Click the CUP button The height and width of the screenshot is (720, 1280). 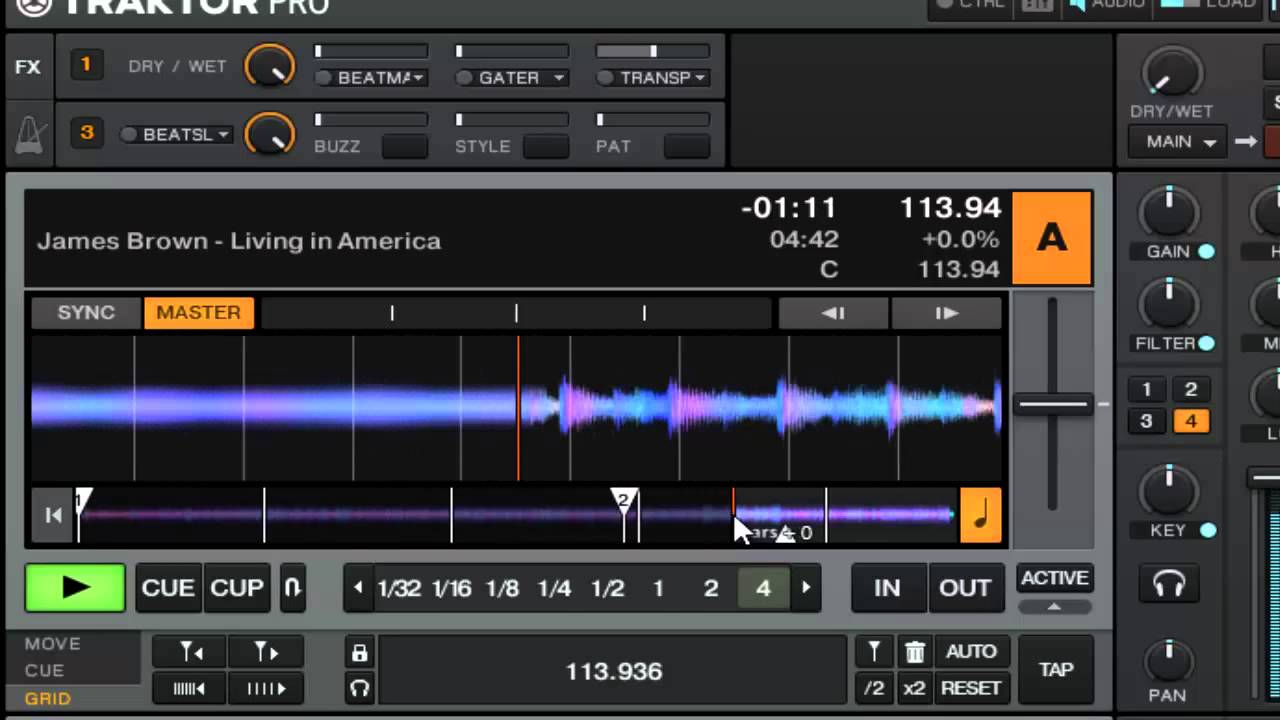(237, 588)
